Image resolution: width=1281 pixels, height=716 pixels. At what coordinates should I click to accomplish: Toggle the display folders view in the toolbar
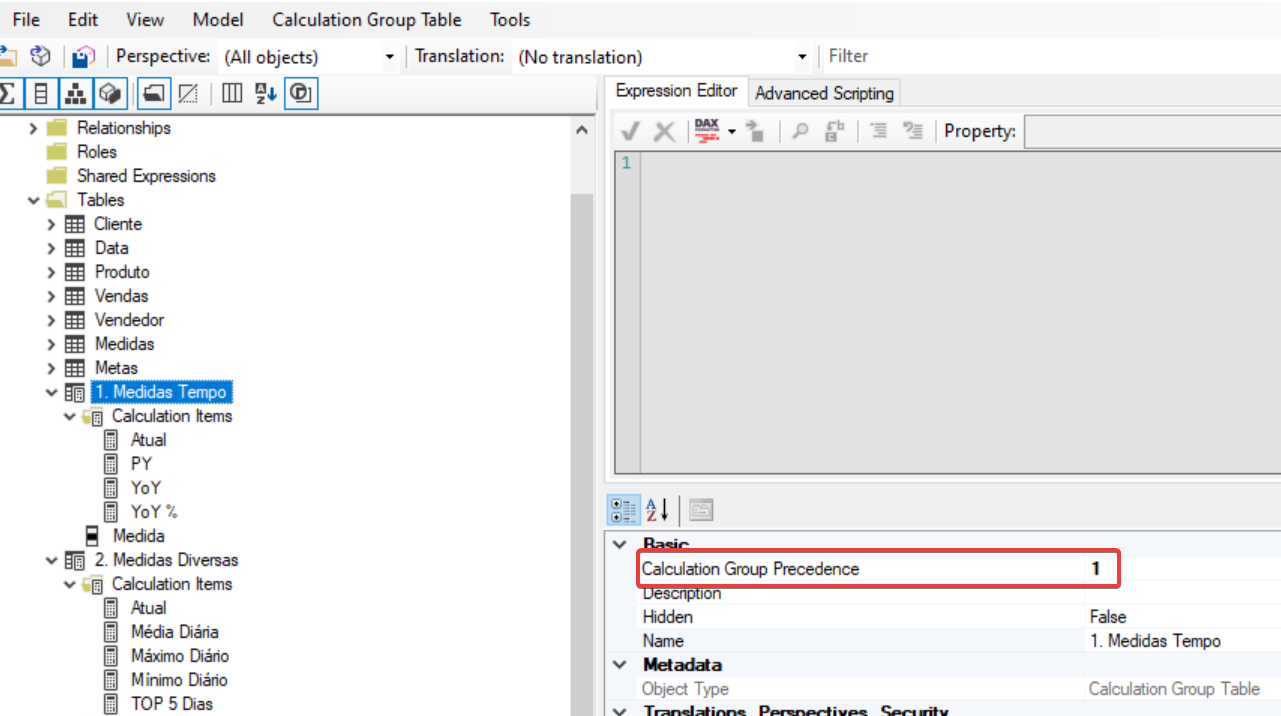click(155, 93)
